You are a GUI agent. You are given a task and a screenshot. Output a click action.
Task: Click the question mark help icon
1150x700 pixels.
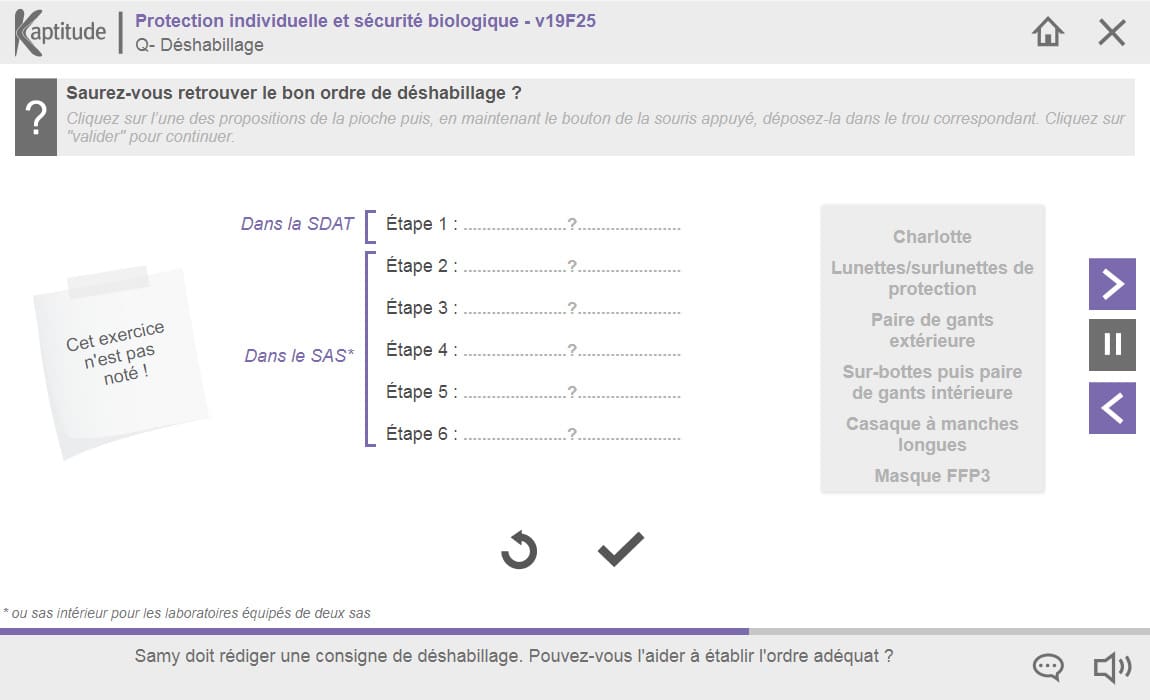[x=36, y=118]
